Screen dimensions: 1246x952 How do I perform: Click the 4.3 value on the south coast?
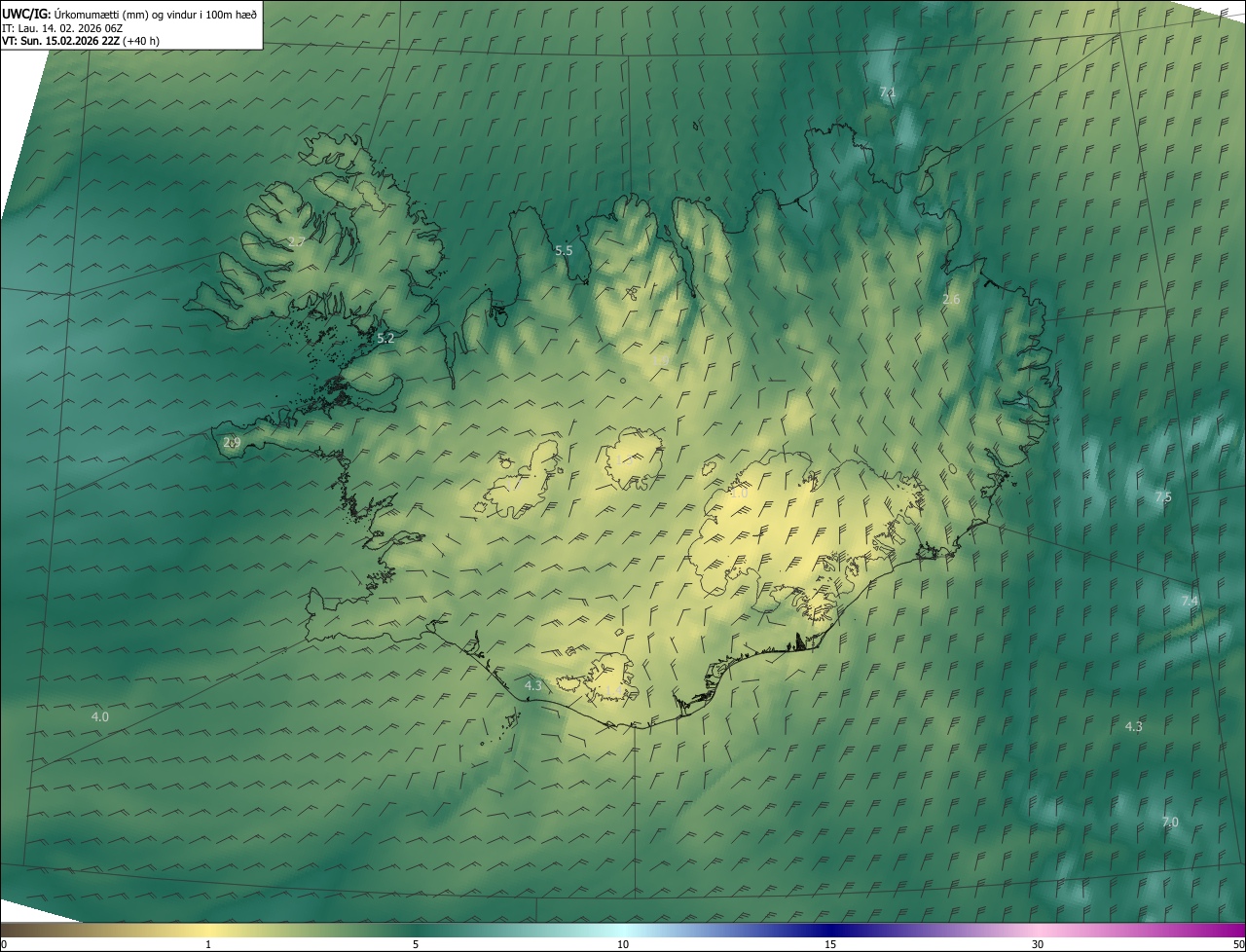tap(532, 686)
